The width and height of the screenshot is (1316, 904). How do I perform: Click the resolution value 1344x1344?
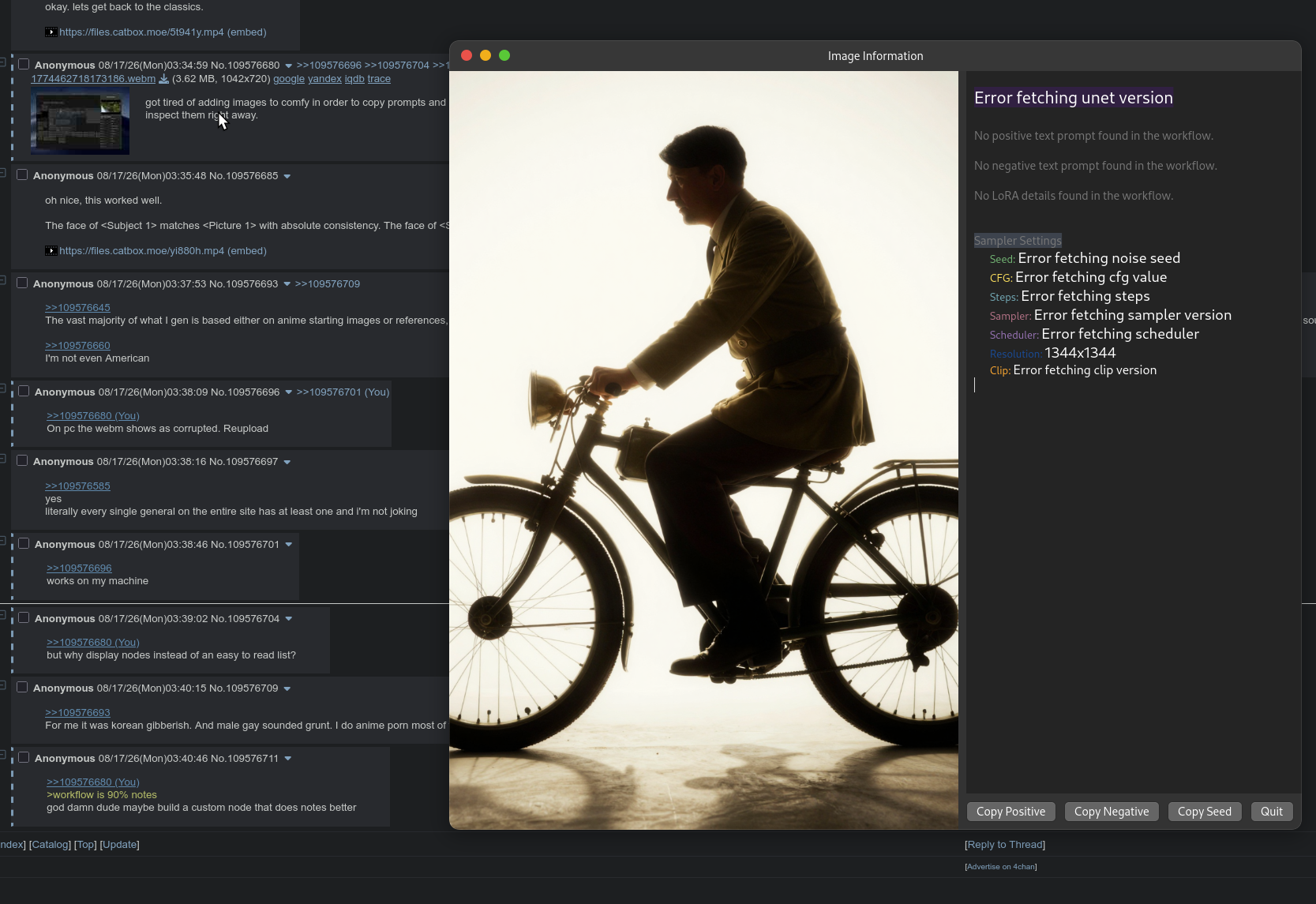point(1080,353)
